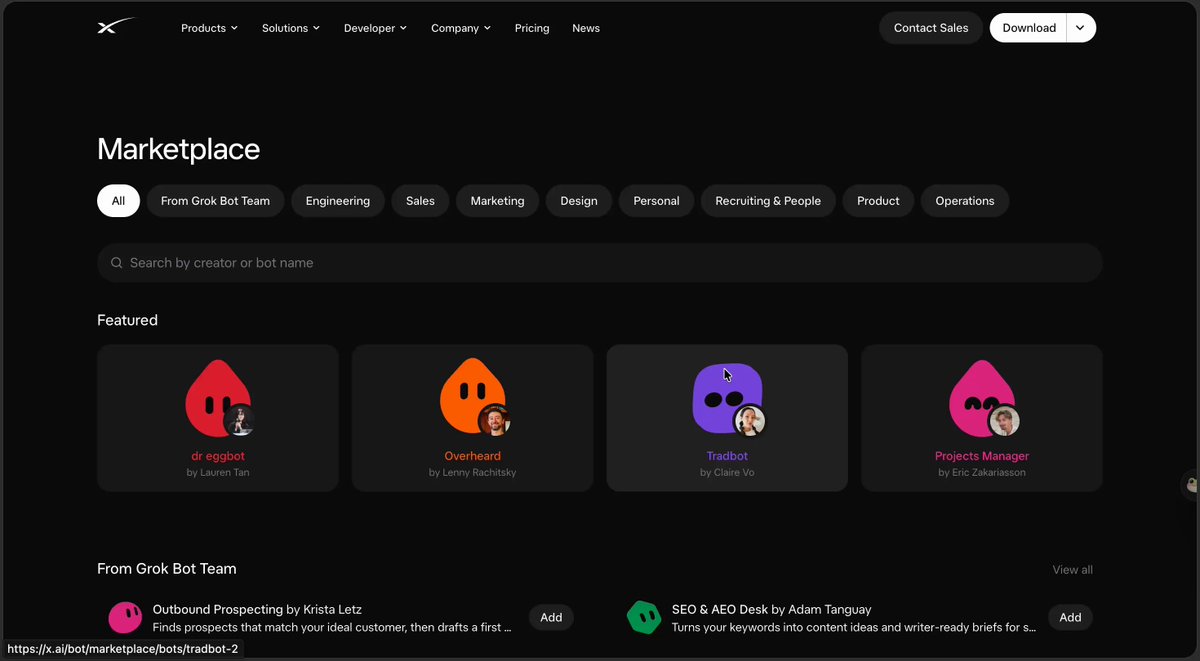The width and height of the screenshot is (1200, 661).
Task: Switch to the Product filter
Action: coord(878,201)
